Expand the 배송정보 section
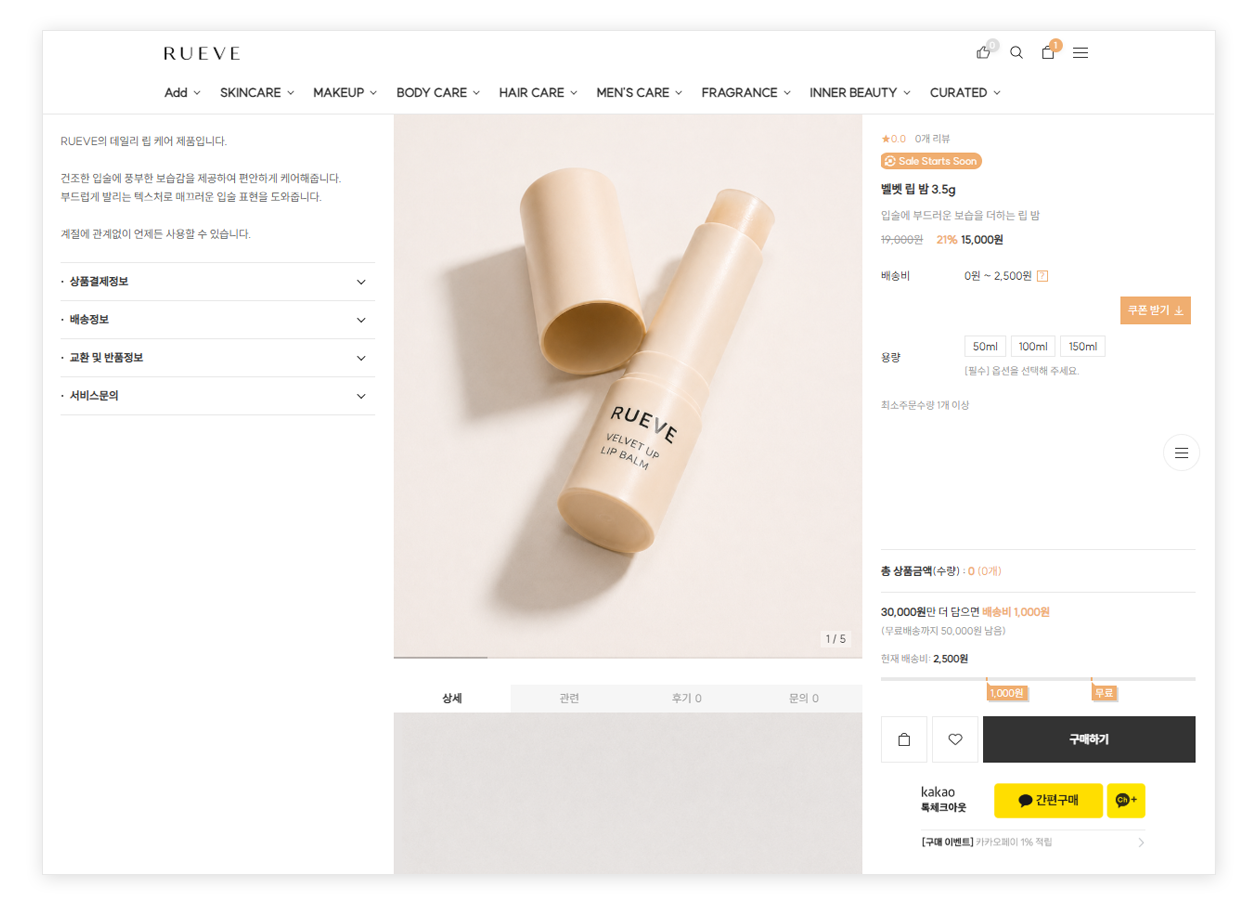The image size is (1254, 911). coord(217,320)
